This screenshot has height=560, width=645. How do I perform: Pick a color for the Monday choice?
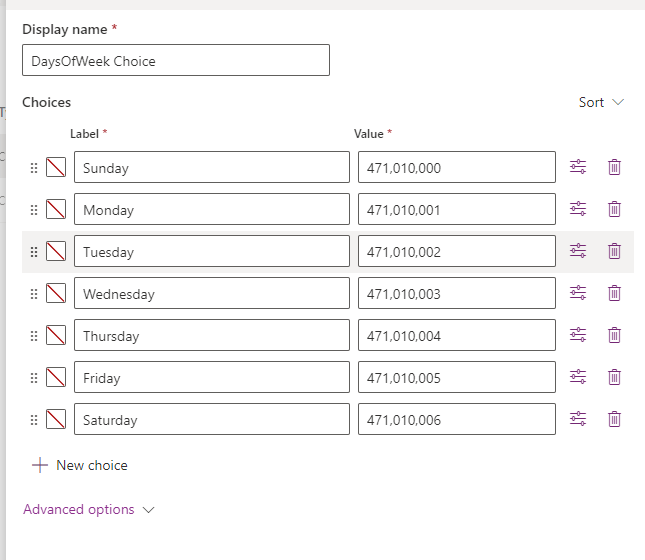(x=56, y=209)
